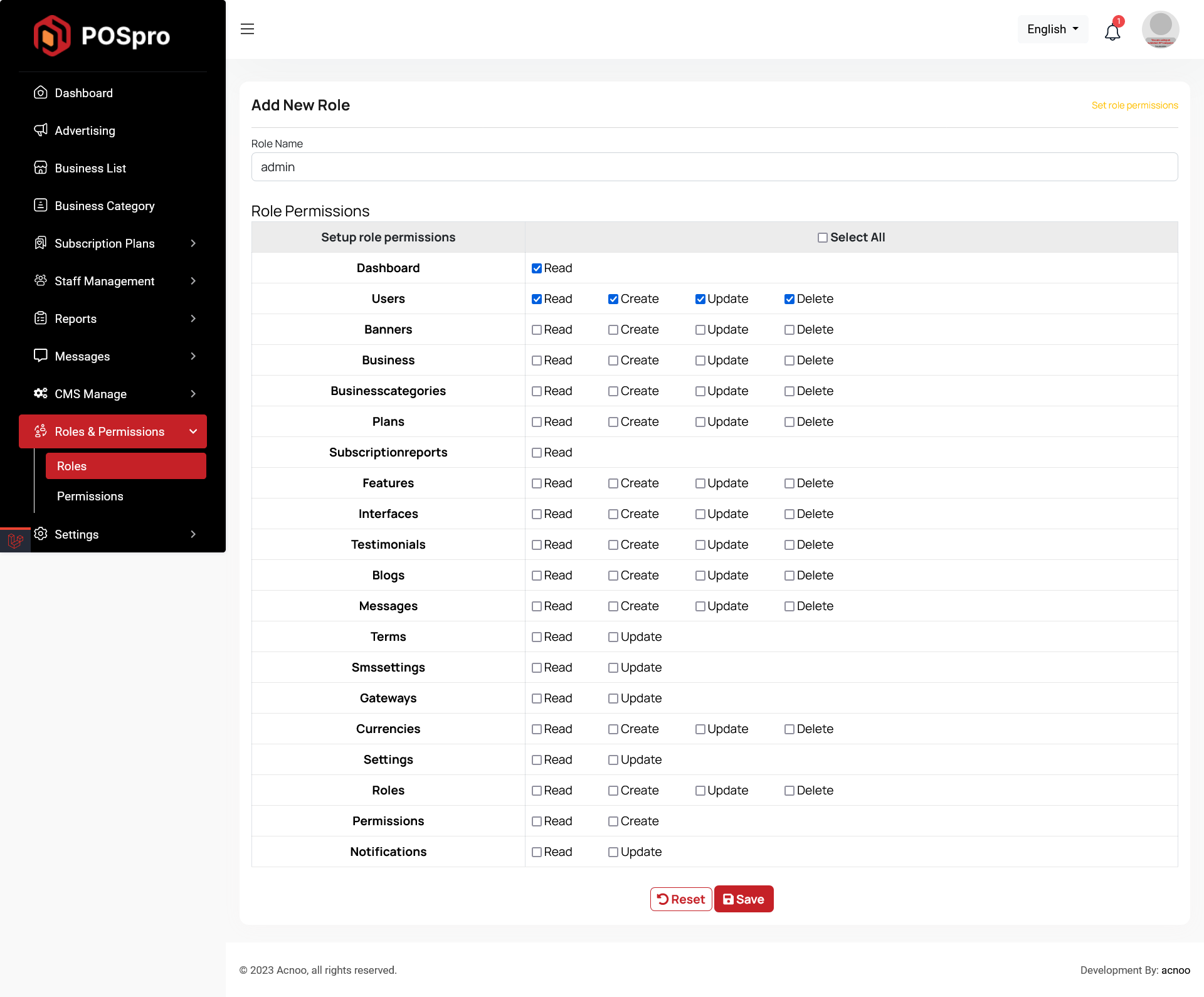Click the Laravel debugbar icon

point(15,541)
